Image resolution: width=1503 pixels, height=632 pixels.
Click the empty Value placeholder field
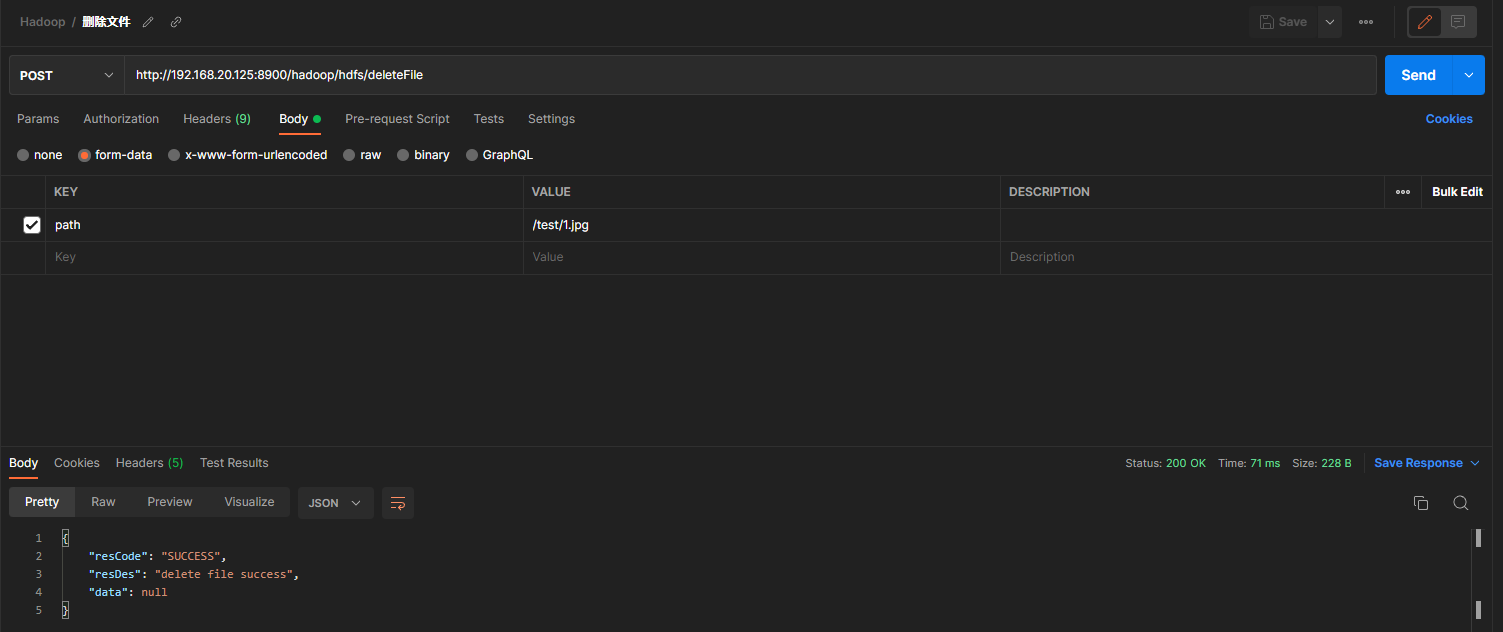[761, 257]
